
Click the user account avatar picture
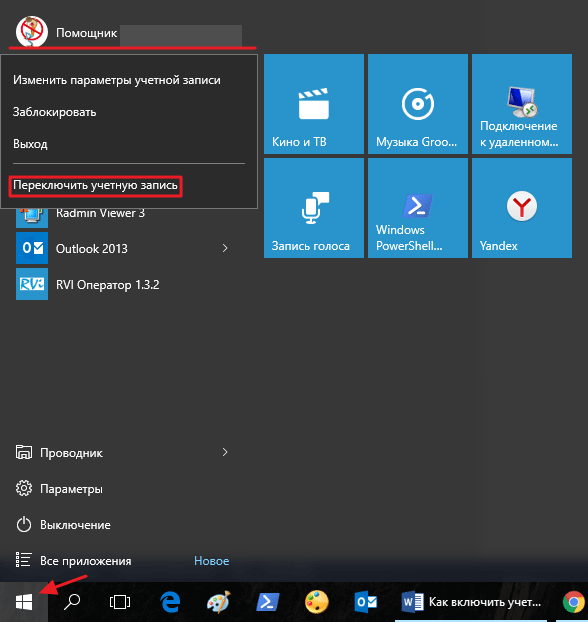tap(32, 32)
